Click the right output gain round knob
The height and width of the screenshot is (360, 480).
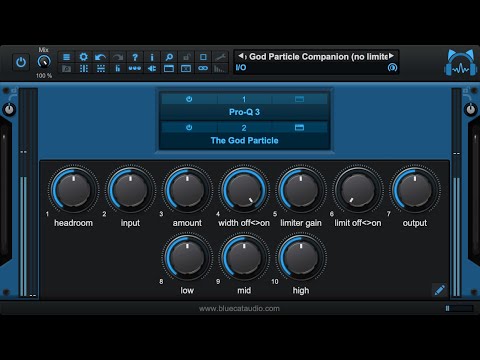coord(471,109)
